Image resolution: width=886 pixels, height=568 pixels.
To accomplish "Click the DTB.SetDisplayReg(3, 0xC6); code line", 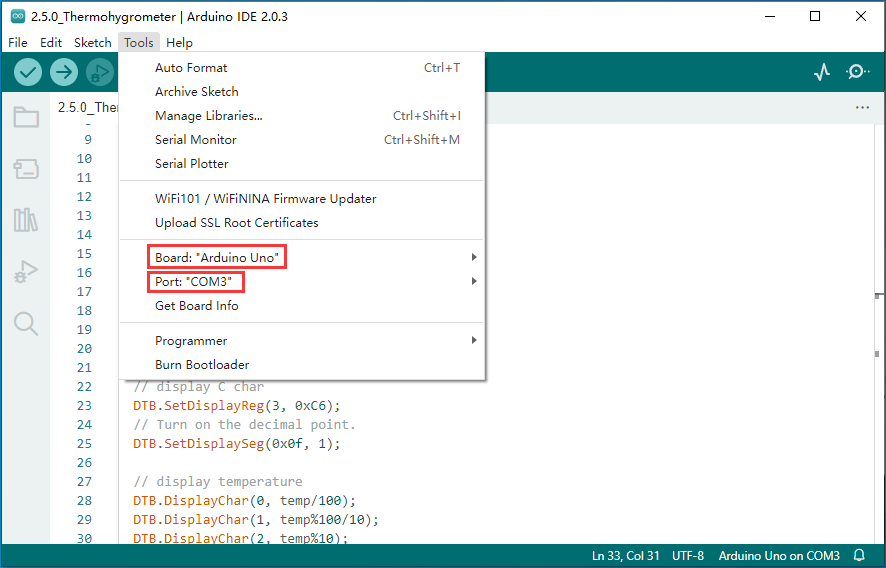I will tap(237, 406).
